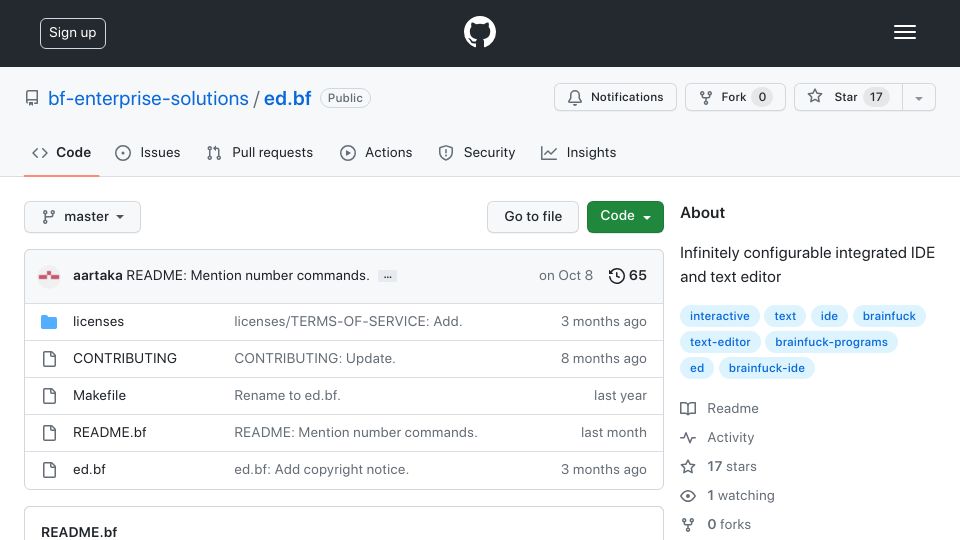960x540 pixels.
Task: Expand the star lists dropdown arrow
Action: (918, 98)
